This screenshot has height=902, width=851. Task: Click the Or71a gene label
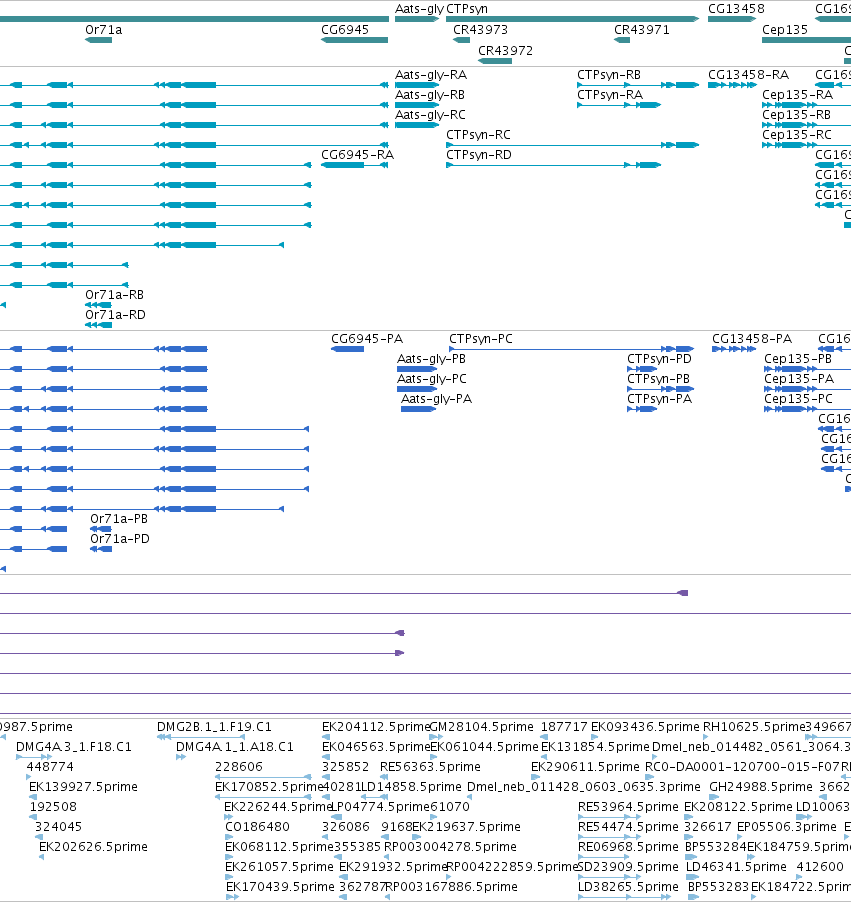(x=104, y=30)
